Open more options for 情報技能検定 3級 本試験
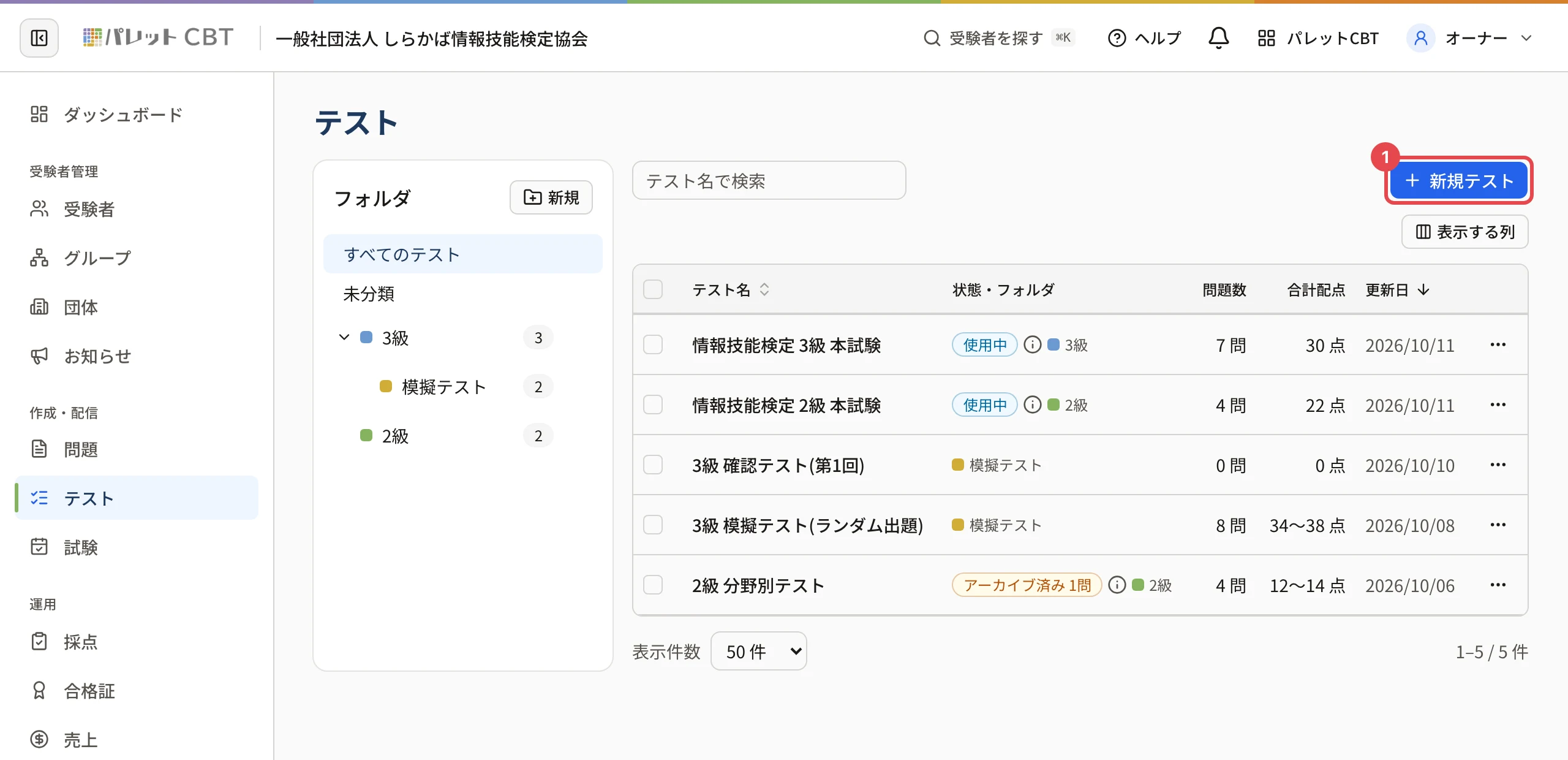This screenshot has width=1568, height=760. point(1498,345)
